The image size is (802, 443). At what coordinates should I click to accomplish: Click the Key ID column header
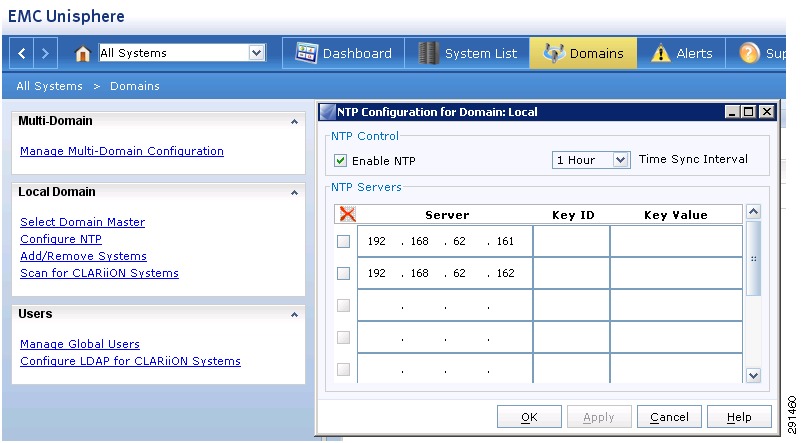point(573,215)
